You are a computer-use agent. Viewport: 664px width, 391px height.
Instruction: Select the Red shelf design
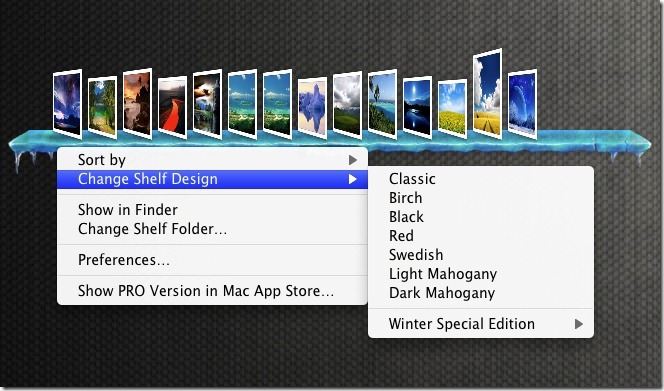click(x=401, y=236)
